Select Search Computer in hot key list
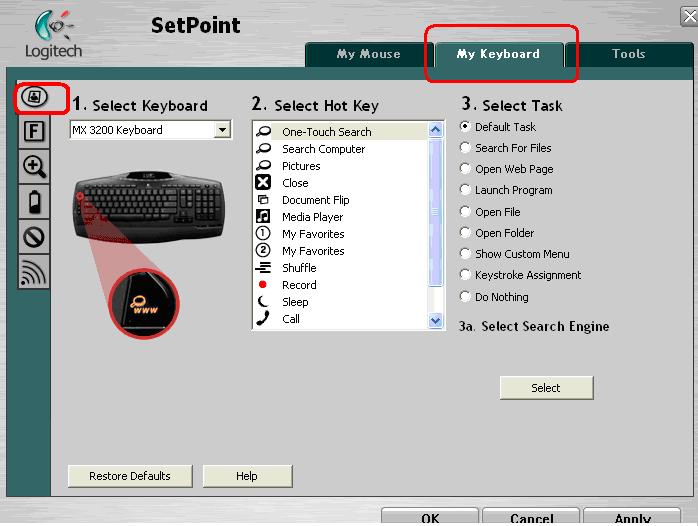This screenshot has width=698, height=526. coord(341,149)
